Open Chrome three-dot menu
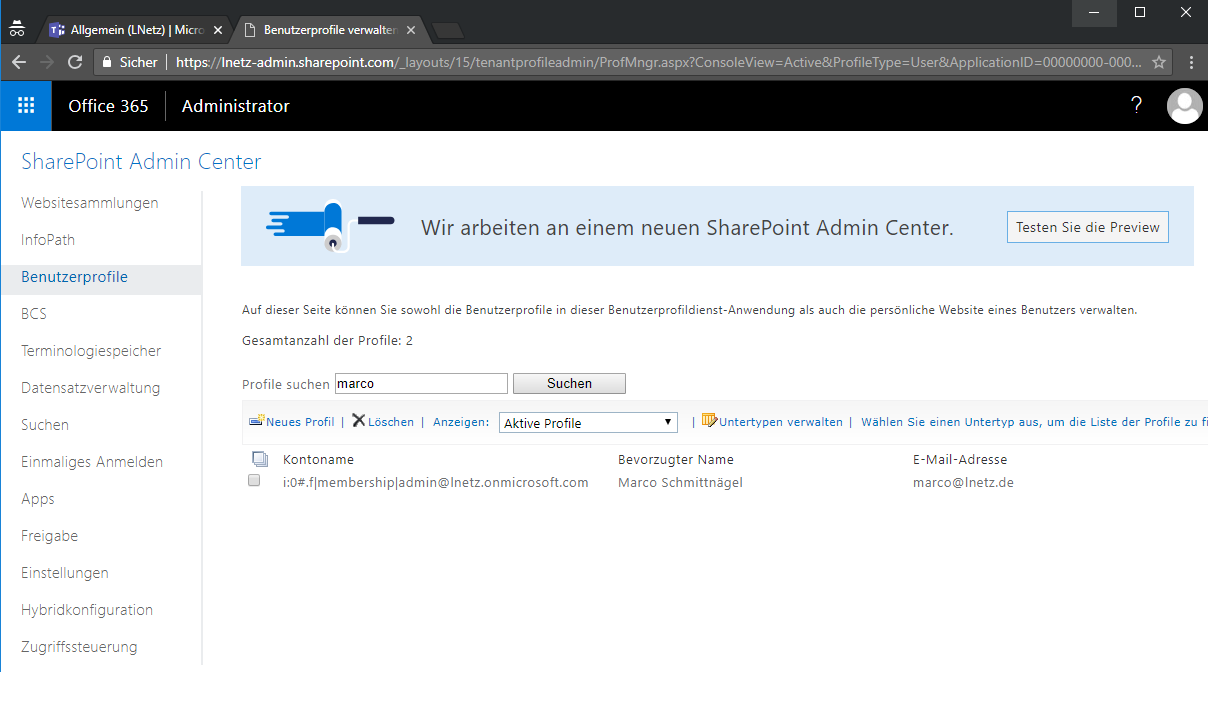The image size is (1208, 727). point(1190,62)
